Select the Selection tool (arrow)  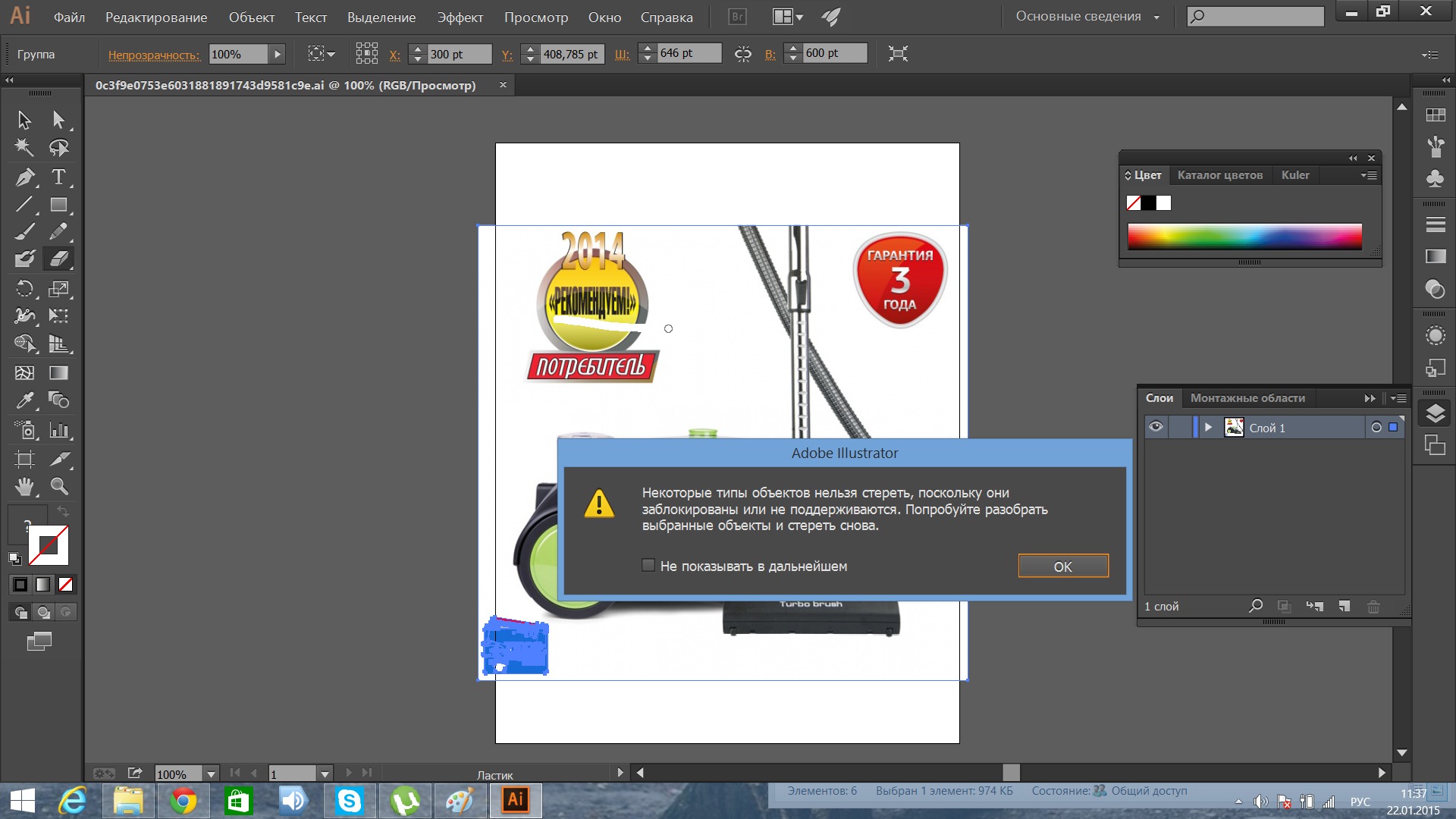[x=23, y=118]
